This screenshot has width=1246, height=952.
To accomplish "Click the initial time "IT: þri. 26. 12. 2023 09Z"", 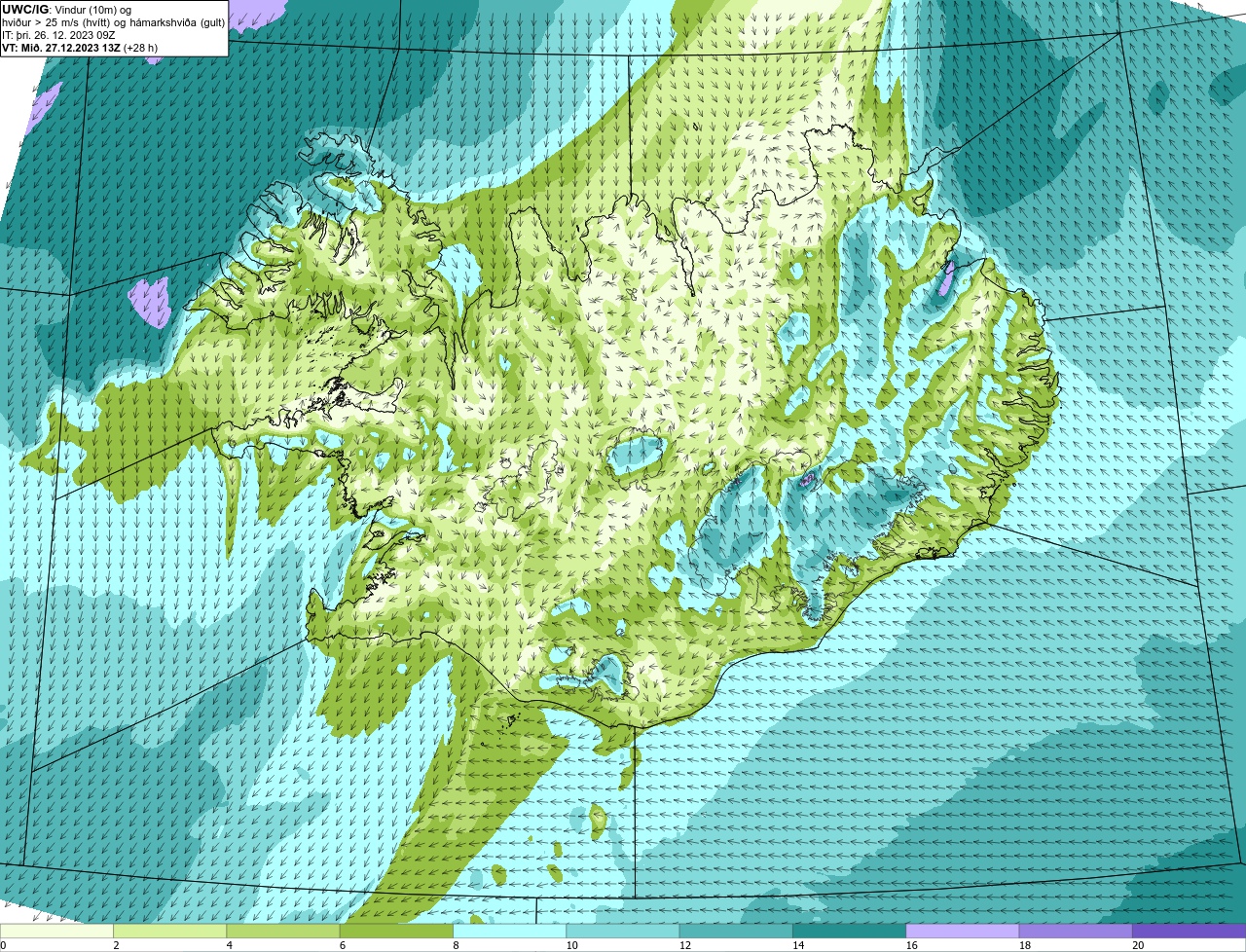I will (59, 35).
